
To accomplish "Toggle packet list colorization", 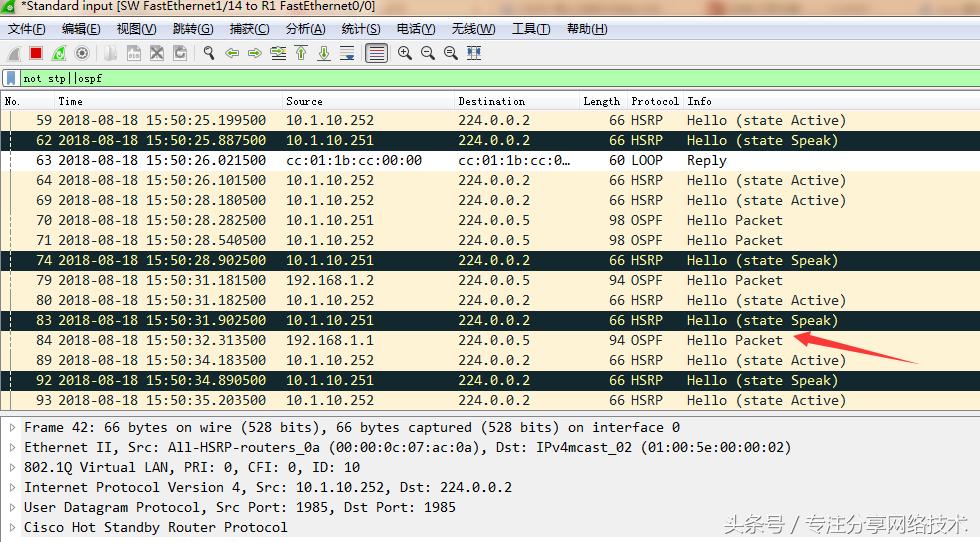I will tap(376, 53).
